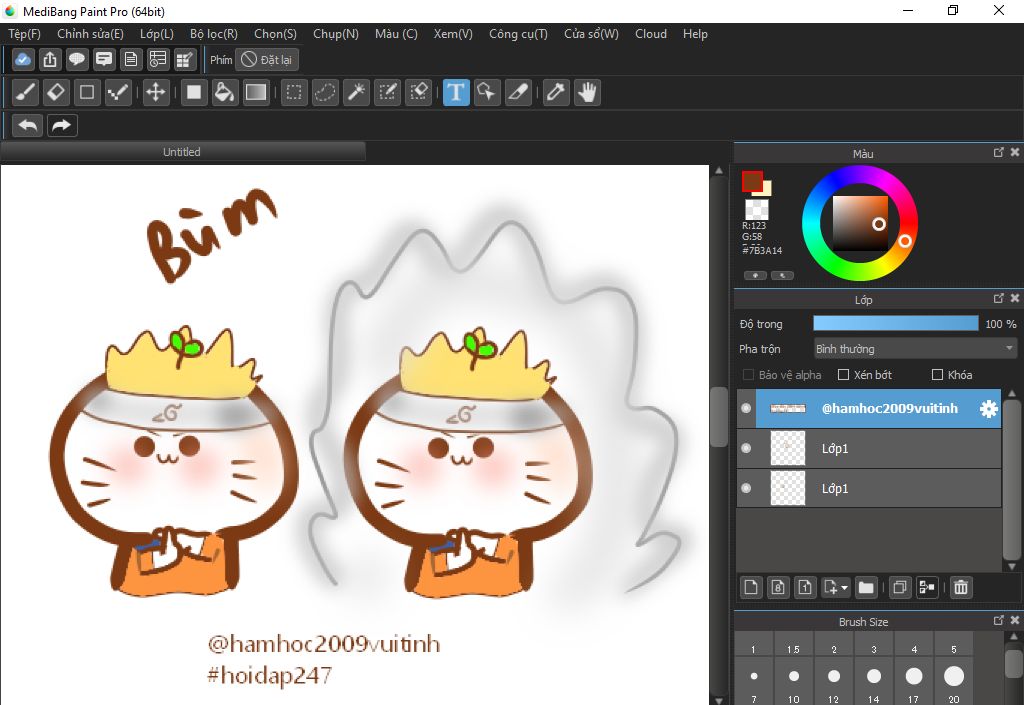The width and height of the screenshot is (1024, 705).
Task: Float the Lớp layer panel
Action: coord(998,298)
